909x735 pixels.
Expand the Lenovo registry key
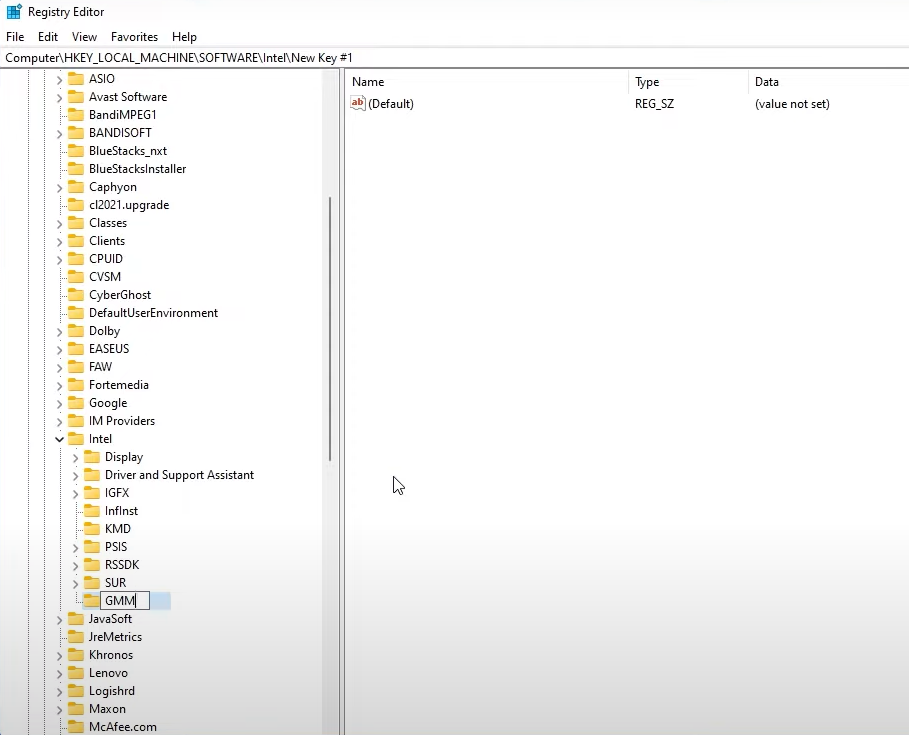tap(59, 673)
